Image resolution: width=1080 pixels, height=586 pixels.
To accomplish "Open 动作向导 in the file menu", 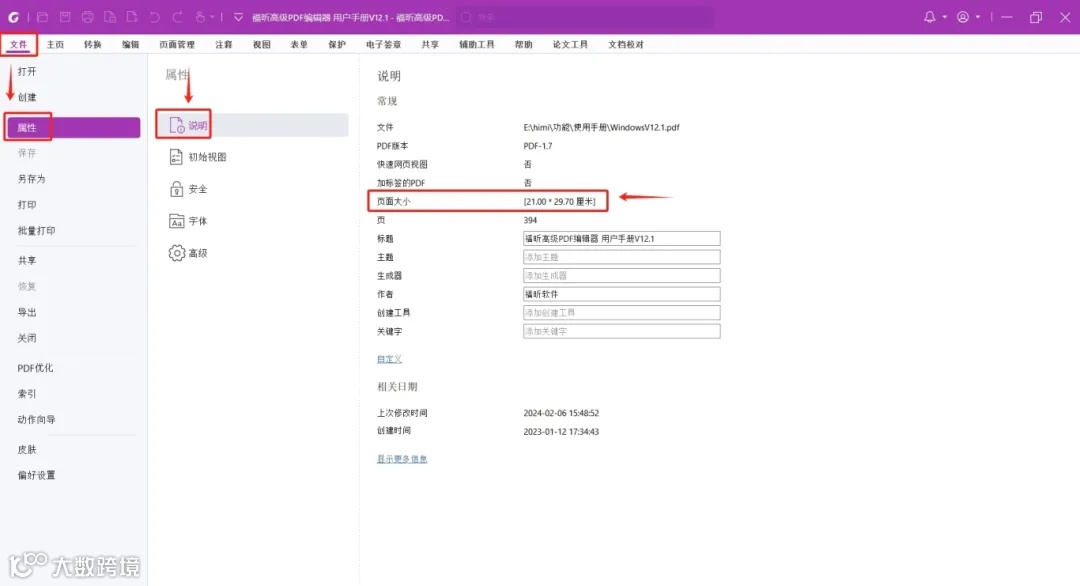I will coord(36,419).
